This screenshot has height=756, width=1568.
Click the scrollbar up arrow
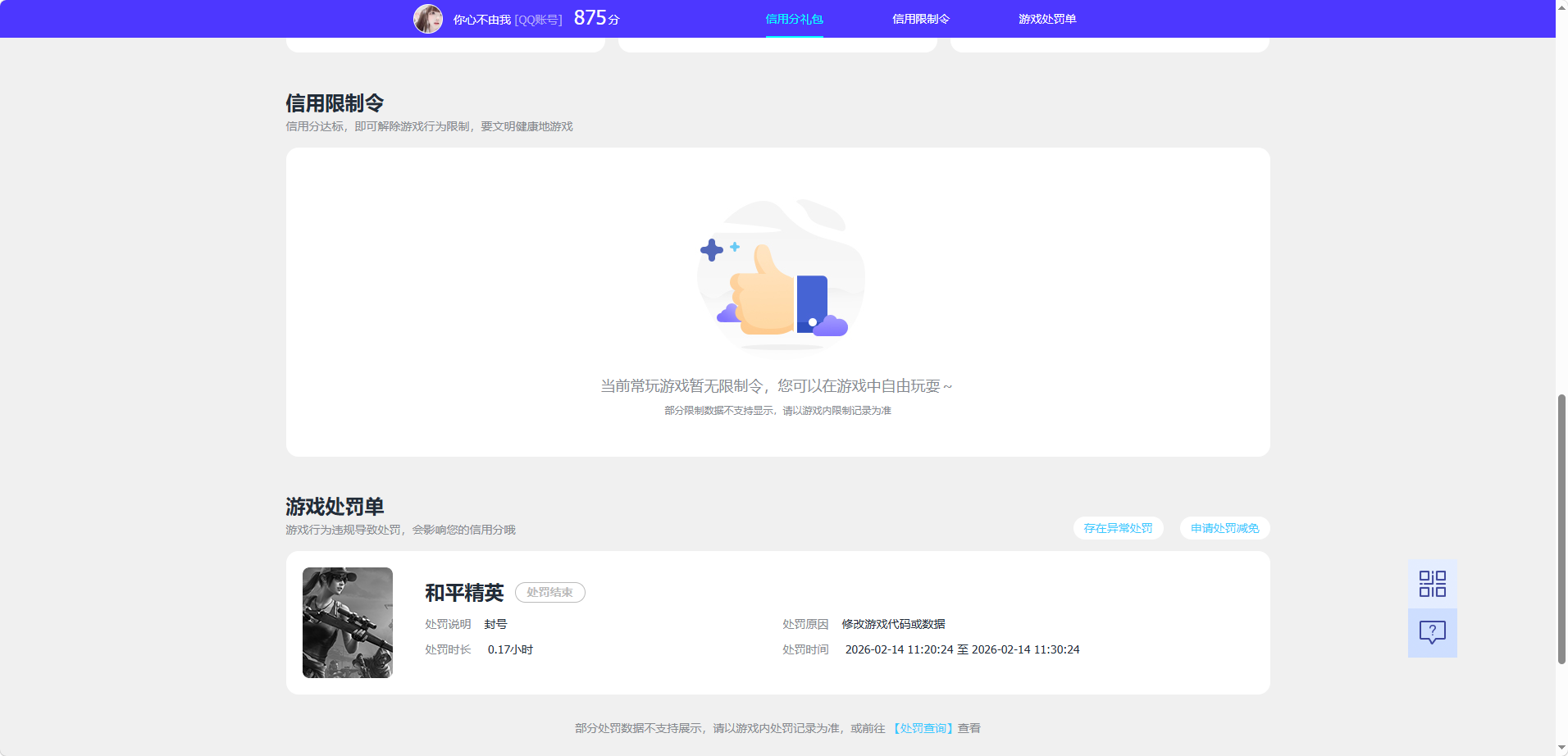[x=1561, y=7]
